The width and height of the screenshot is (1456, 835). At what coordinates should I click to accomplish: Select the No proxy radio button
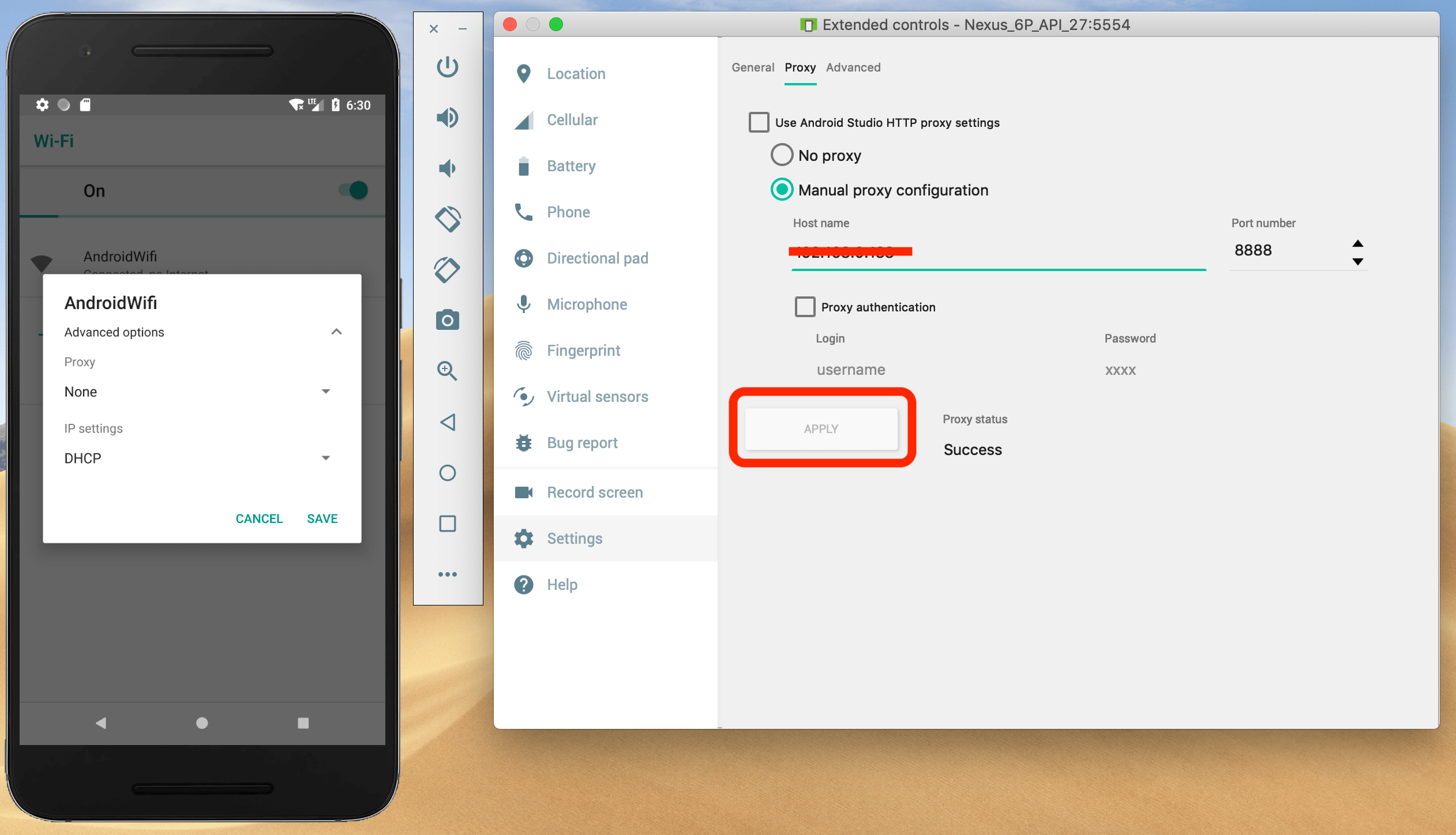pyautogui.click(x=782, y=155)
